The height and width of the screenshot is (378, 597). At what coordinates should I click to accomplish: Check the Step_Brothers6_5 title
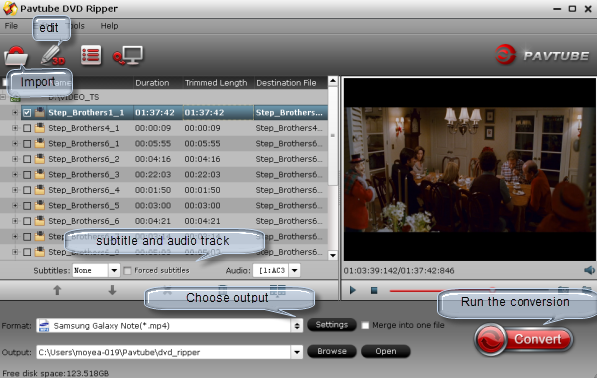[27, 206]
